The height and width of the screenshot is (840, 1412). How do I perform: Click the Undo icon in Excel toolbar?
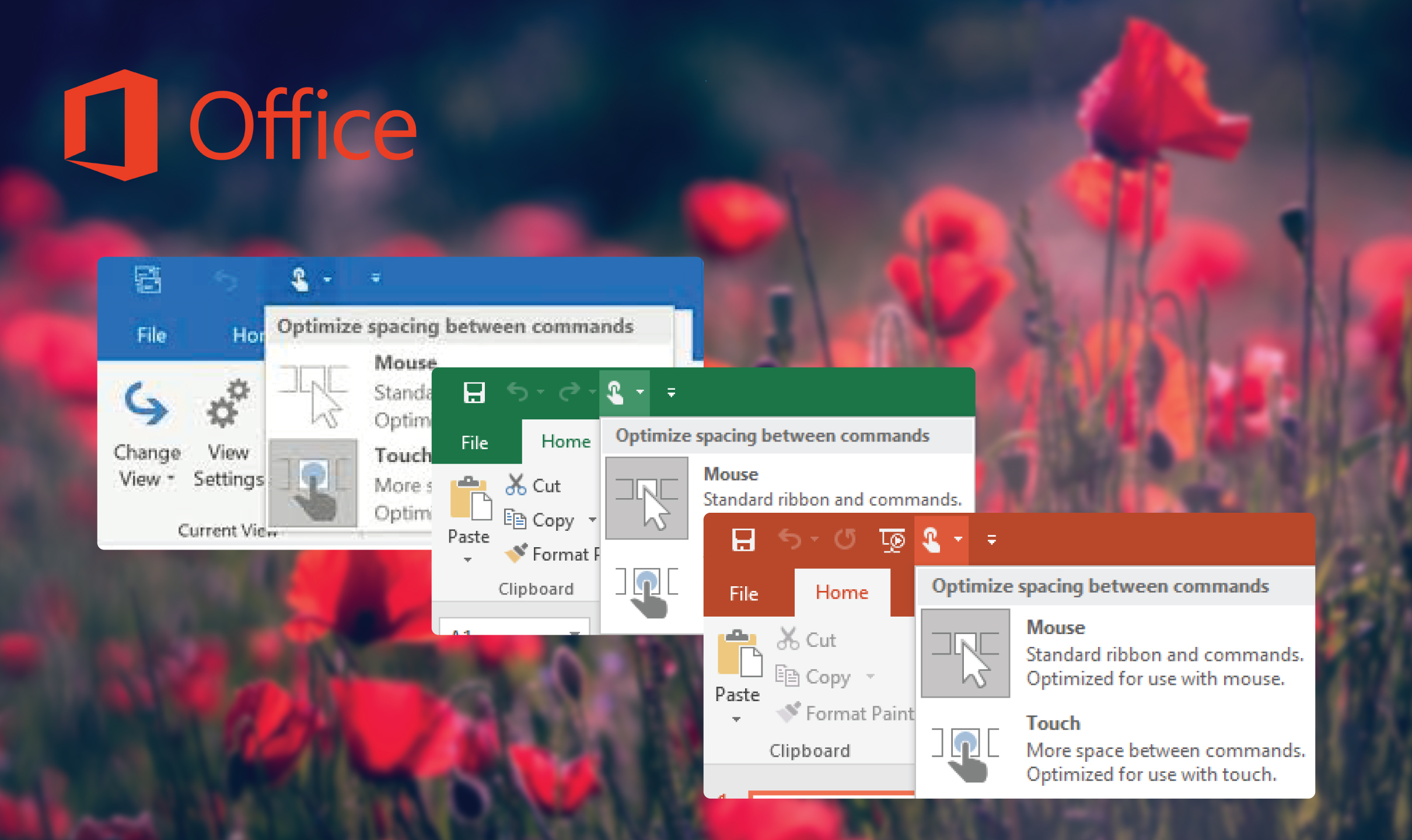click(518, 391)
